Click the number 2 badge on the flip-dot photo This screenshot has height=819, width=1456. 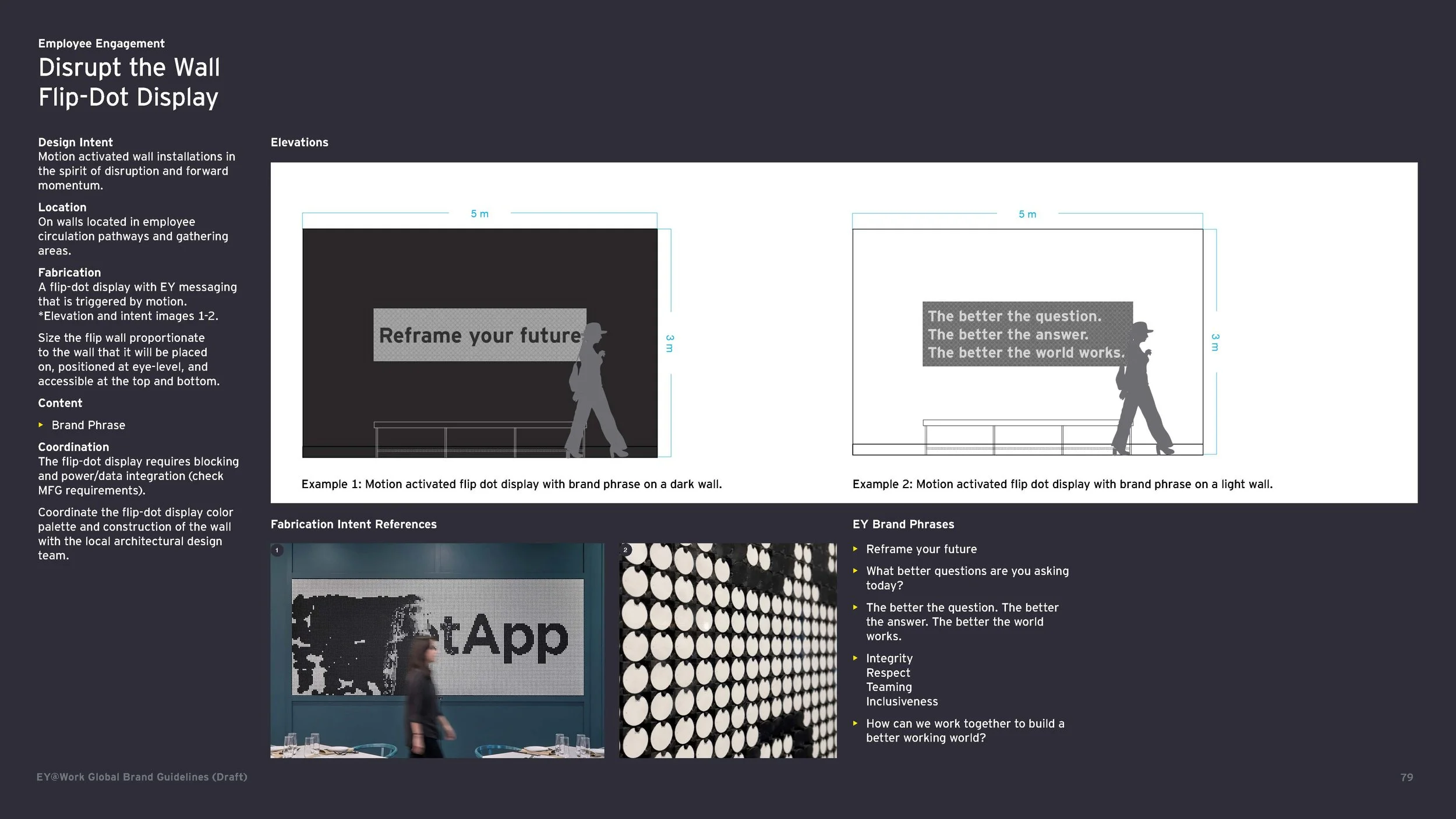pyautogui.click(x=625, y=550)
